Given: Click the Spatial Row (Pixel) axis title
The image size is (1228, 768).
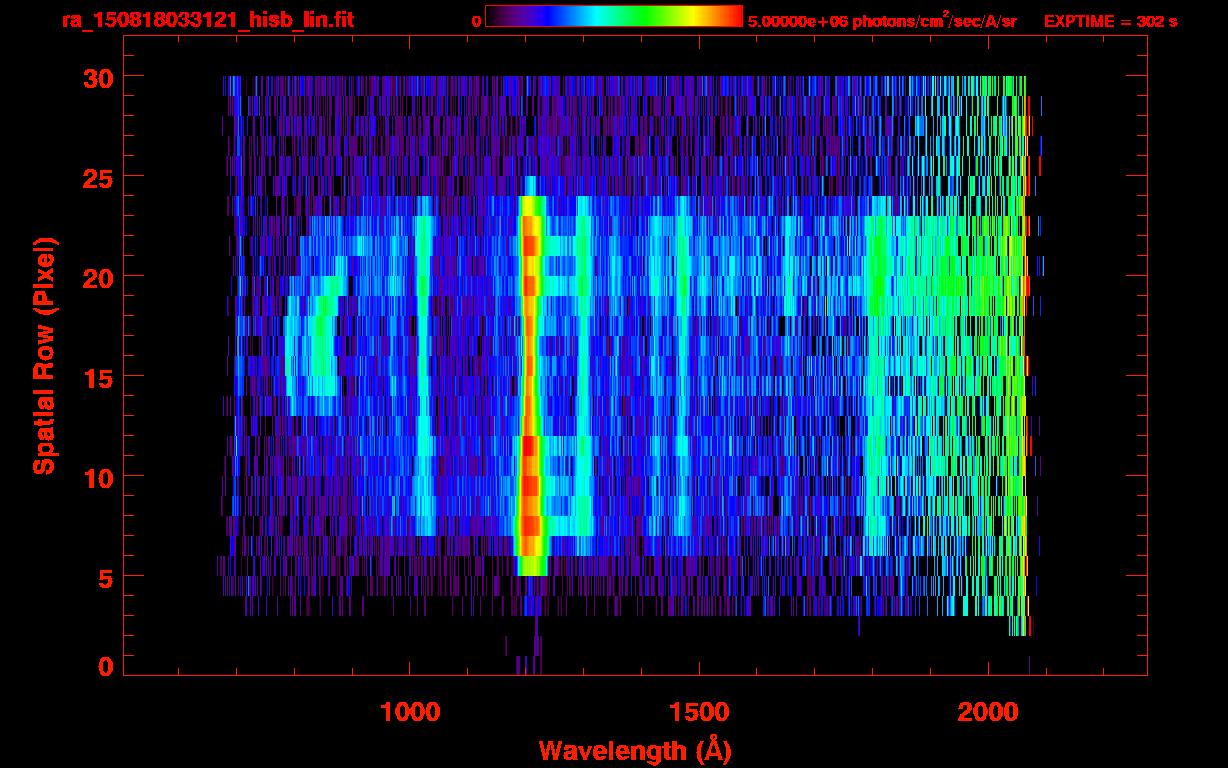Looking at the screenshot, I should (x=44, y=356).
